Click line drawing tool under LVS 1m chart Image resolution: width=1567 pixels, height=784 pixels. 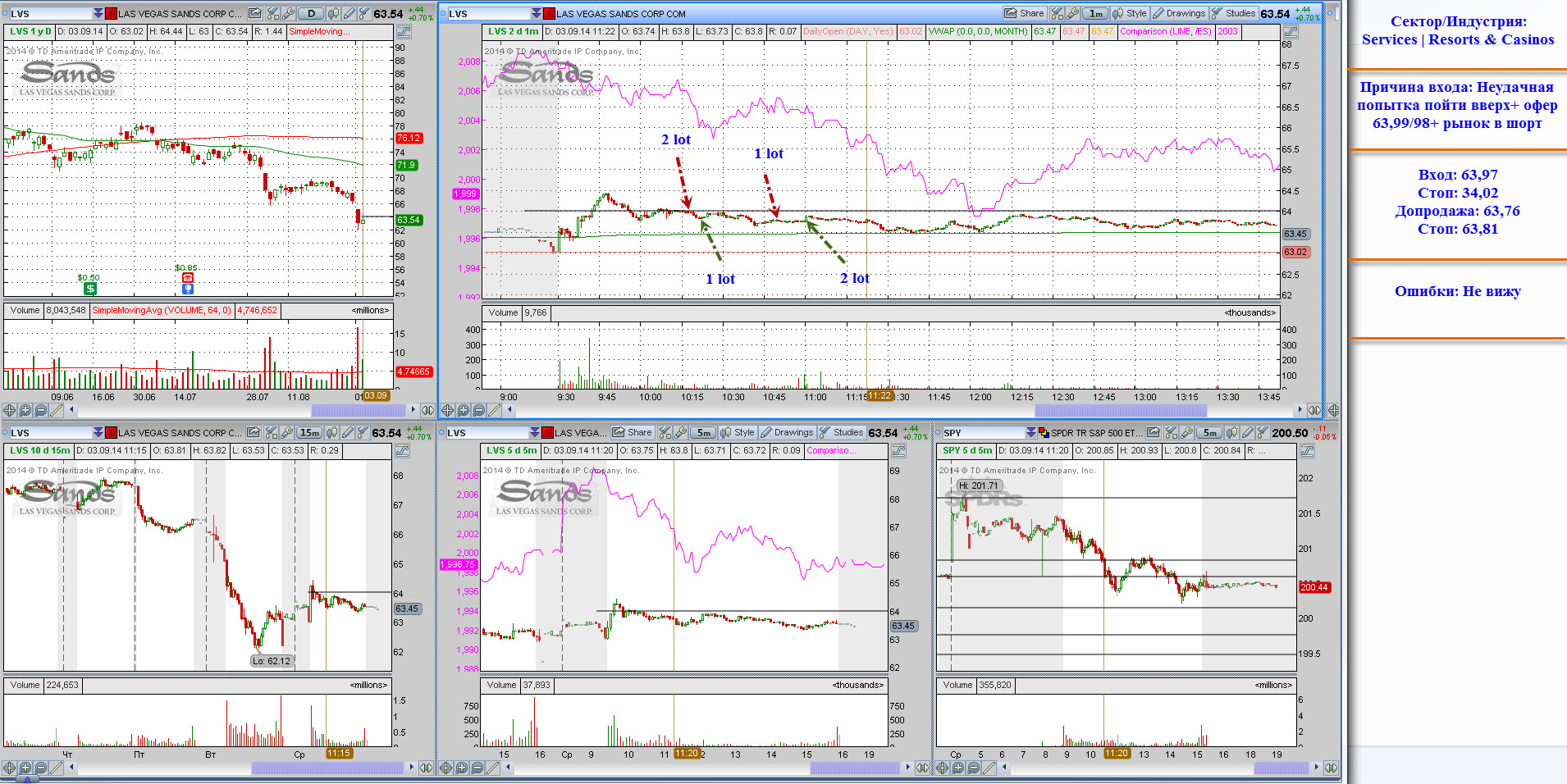point(495,410)
